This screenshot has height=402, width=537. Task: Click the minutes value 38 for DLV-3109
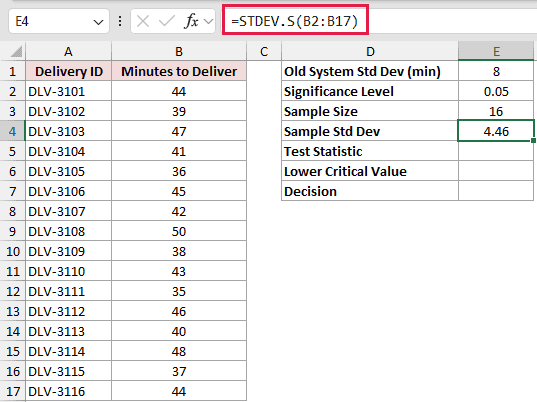(x=179, y=251)
